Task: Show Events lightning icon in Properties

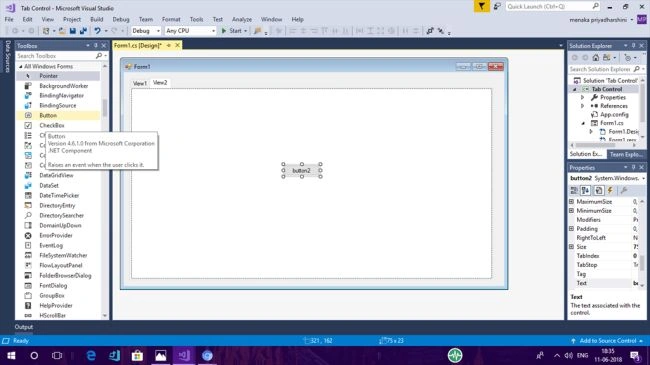Action: pyautogui.click(x=610, y=190)
